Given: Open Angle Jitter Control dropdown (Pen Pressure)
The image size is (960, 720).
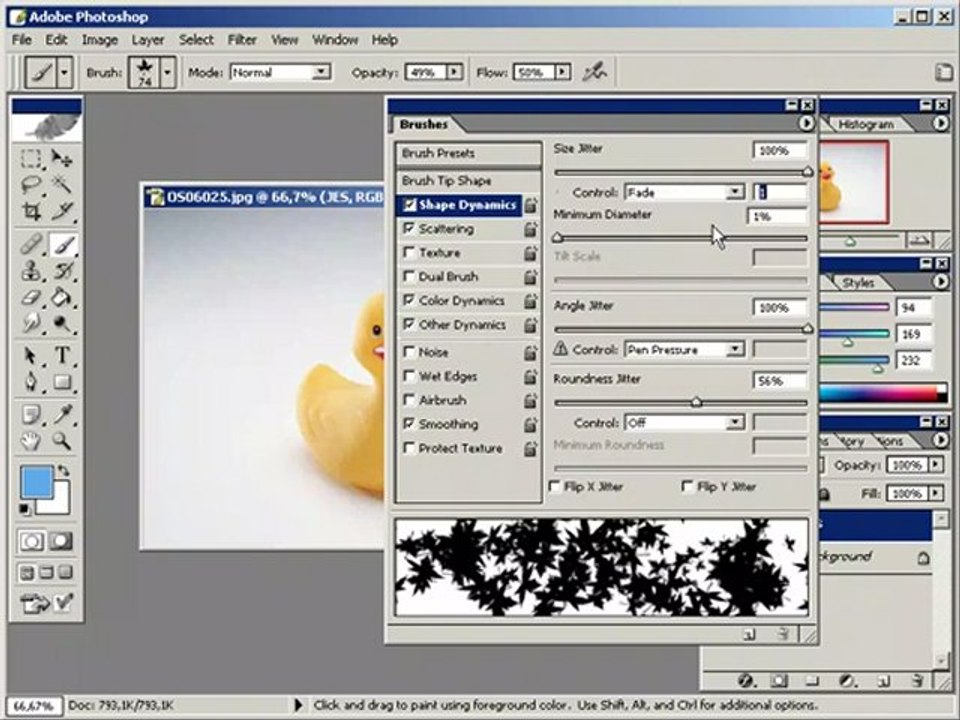Looking at the screenshot, I should [x=735, y=350].
